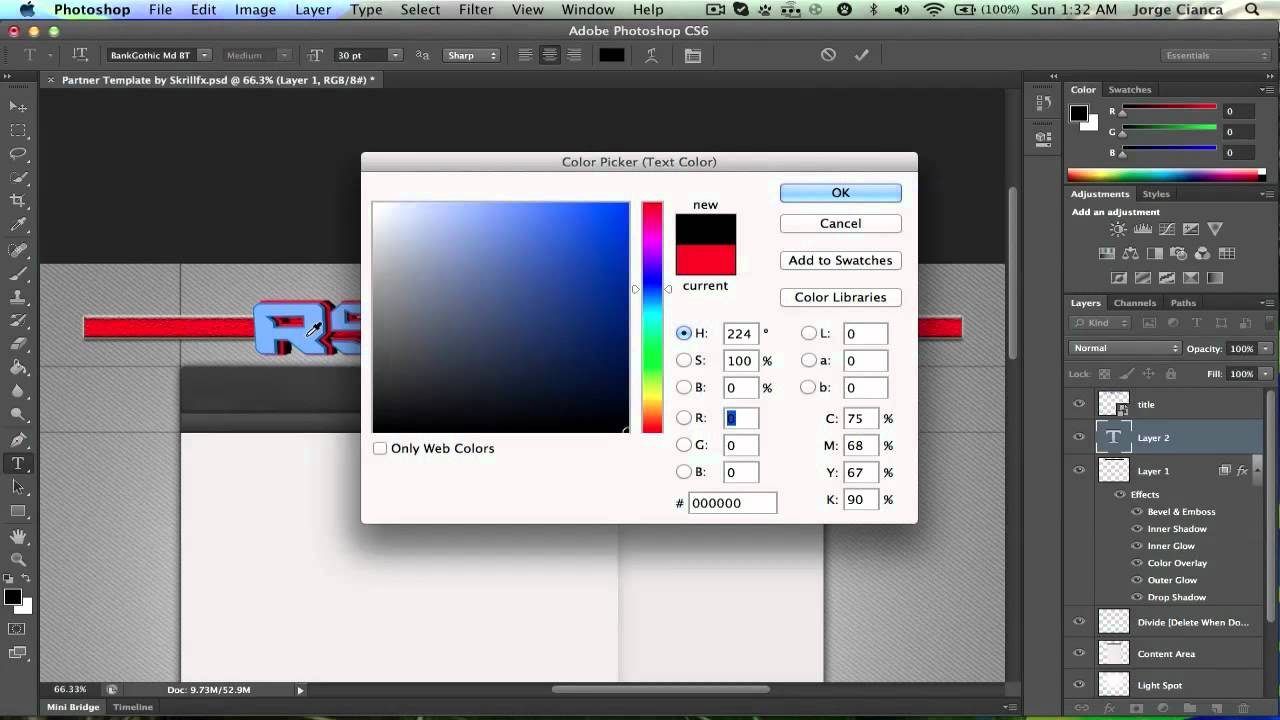1280x720 pixels.
Task: Click Add to Swatches button
Action: 840,260
